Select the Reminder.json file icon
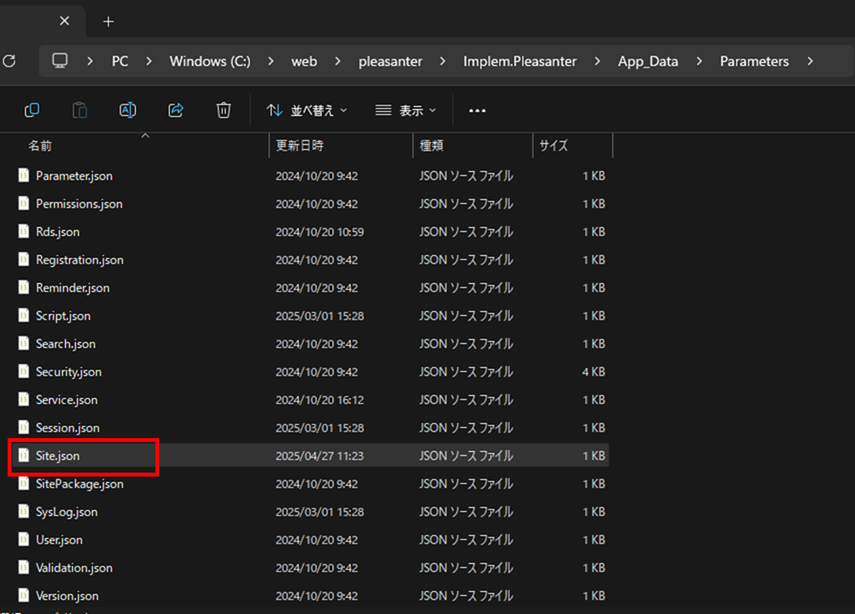This screenshot has width=855, height=614. pos(23,287)
